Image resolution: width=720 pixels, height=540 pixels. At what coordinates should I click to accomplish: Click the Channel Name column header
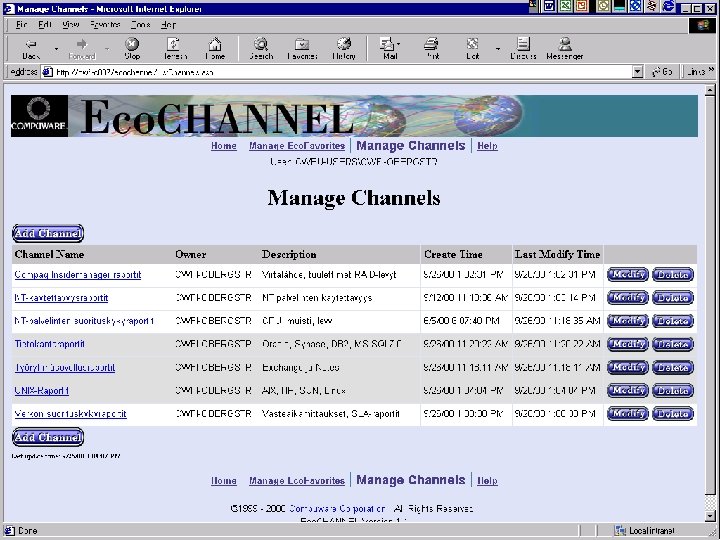click(x=49, y=254)
